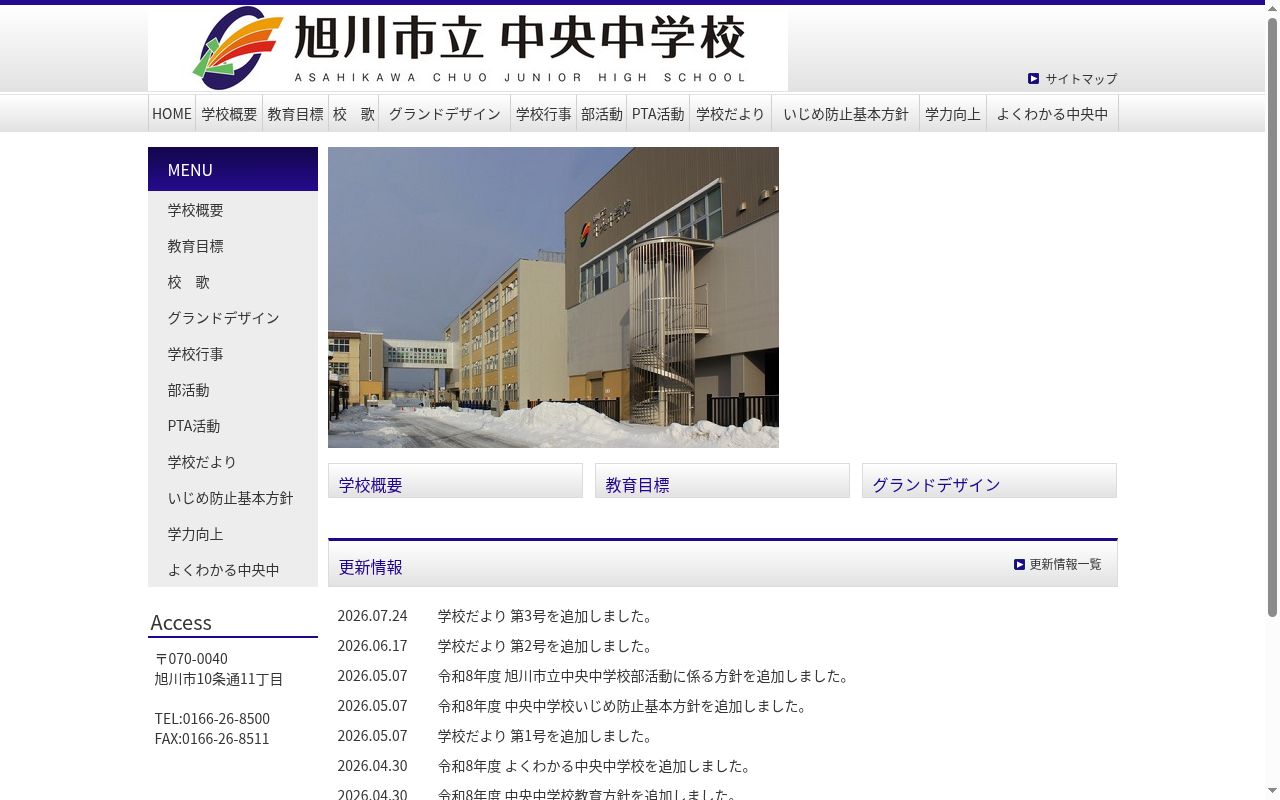The height and width of the screenshot is (800, 1280).
Task: Open 更新情報一覧 list link
Action: (1065, 564)
